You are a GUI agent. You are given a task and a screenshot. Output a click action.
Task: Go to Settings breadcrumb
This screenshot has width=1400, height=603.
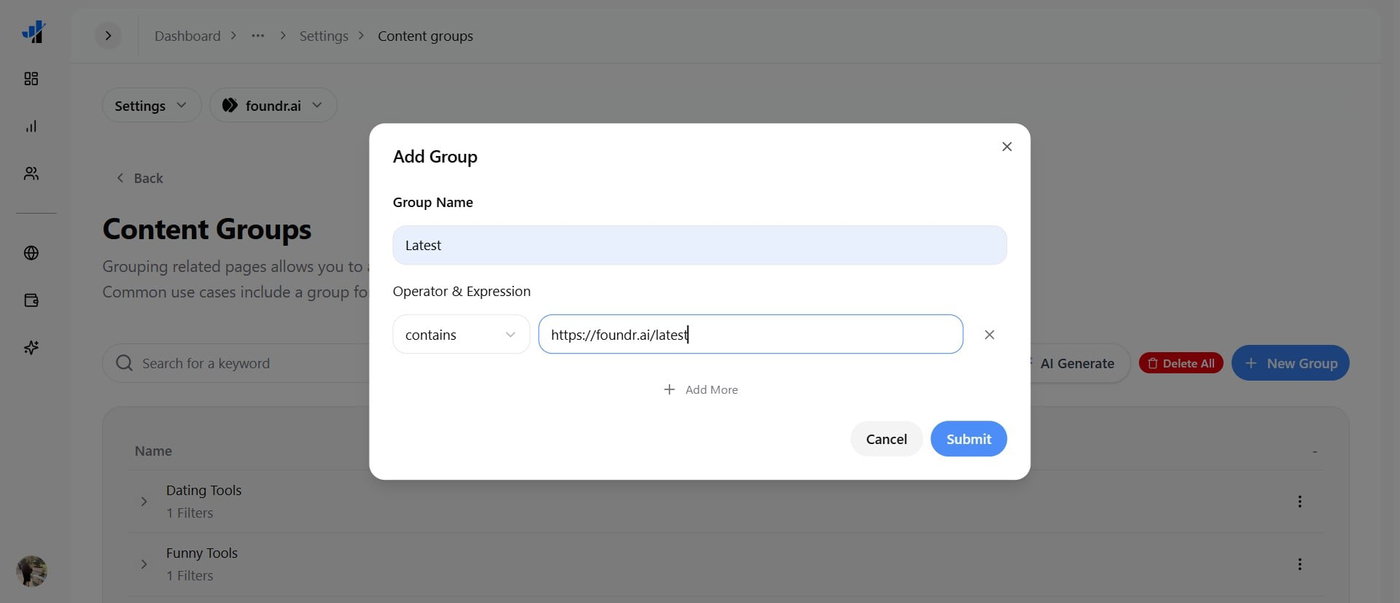click(x=324, y=36)
